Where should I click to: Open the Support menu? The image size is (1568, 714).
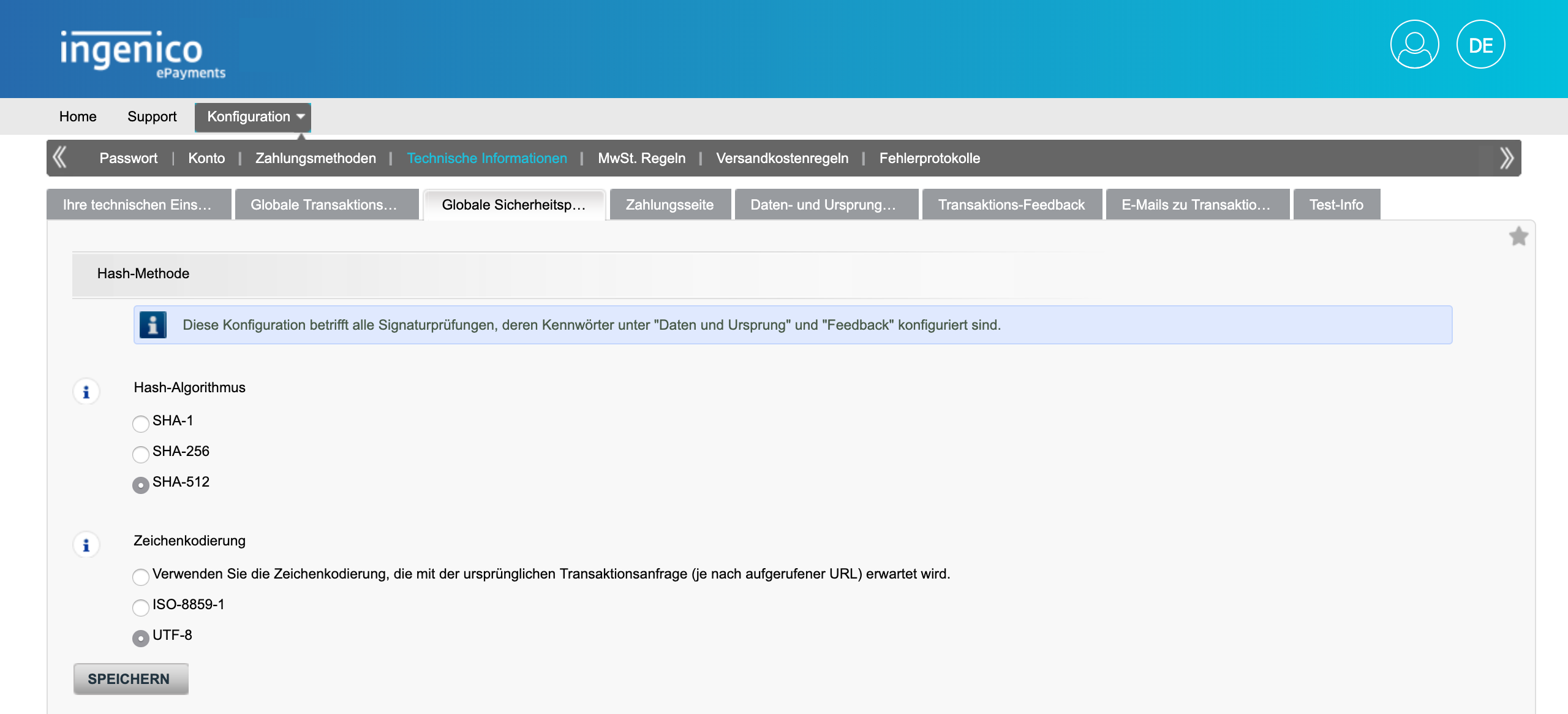tap(152, 116)
